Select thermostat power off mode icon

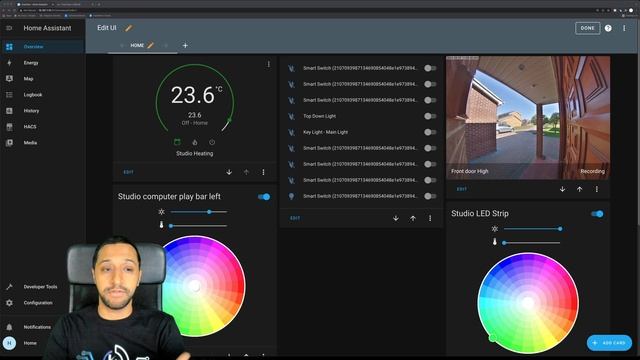[x=212, y=142]
